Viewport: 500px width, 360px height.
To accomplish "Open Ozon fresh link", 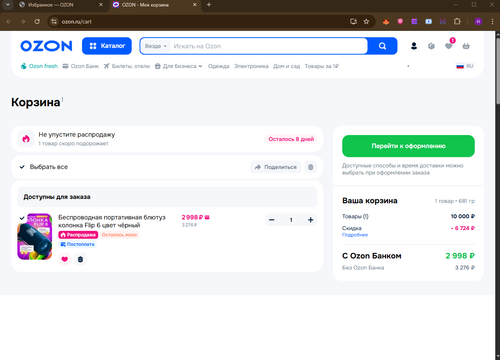I will (39, 66).
